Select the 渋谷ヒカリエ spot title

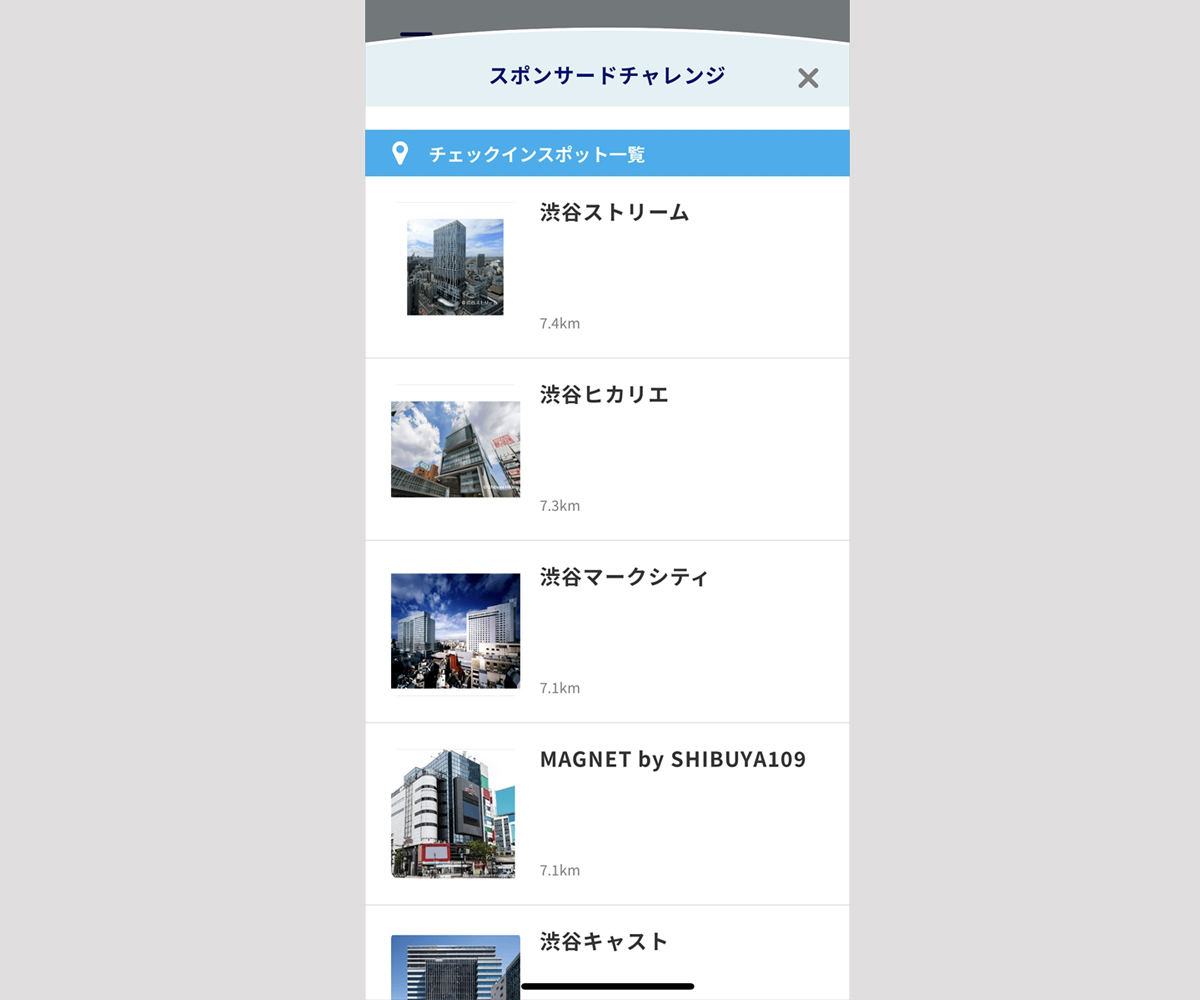click(604, 394)
